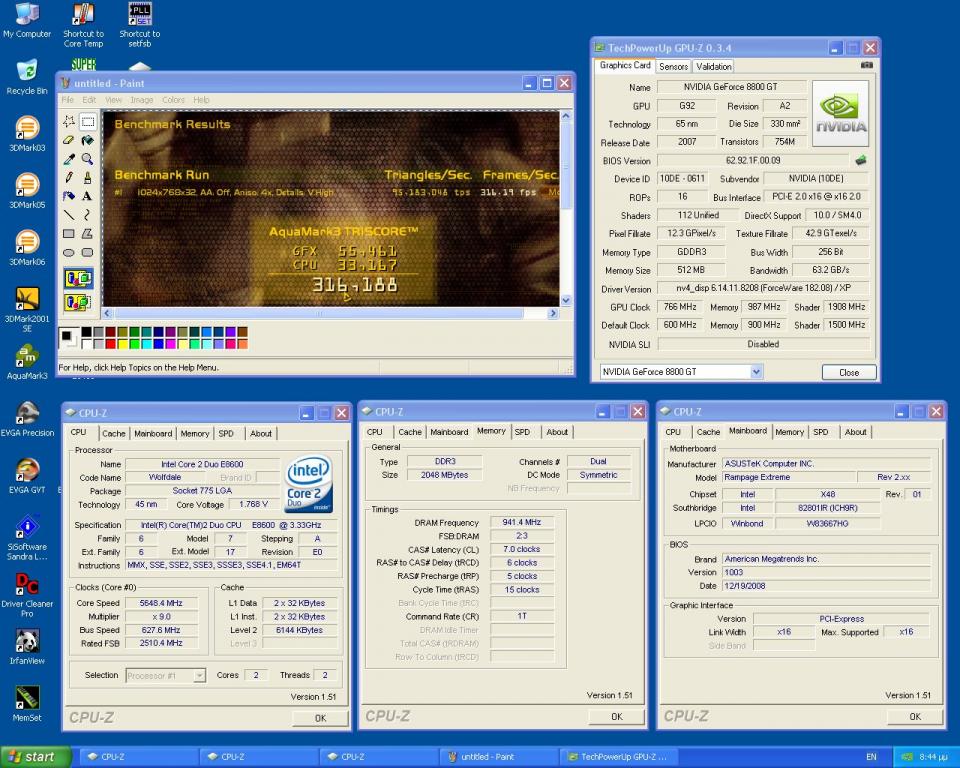Viewport: 960px width, 768px height.
Task: Pick the bright red color in Paint palette
Action: pyautogui.click(x=110, y=344)
